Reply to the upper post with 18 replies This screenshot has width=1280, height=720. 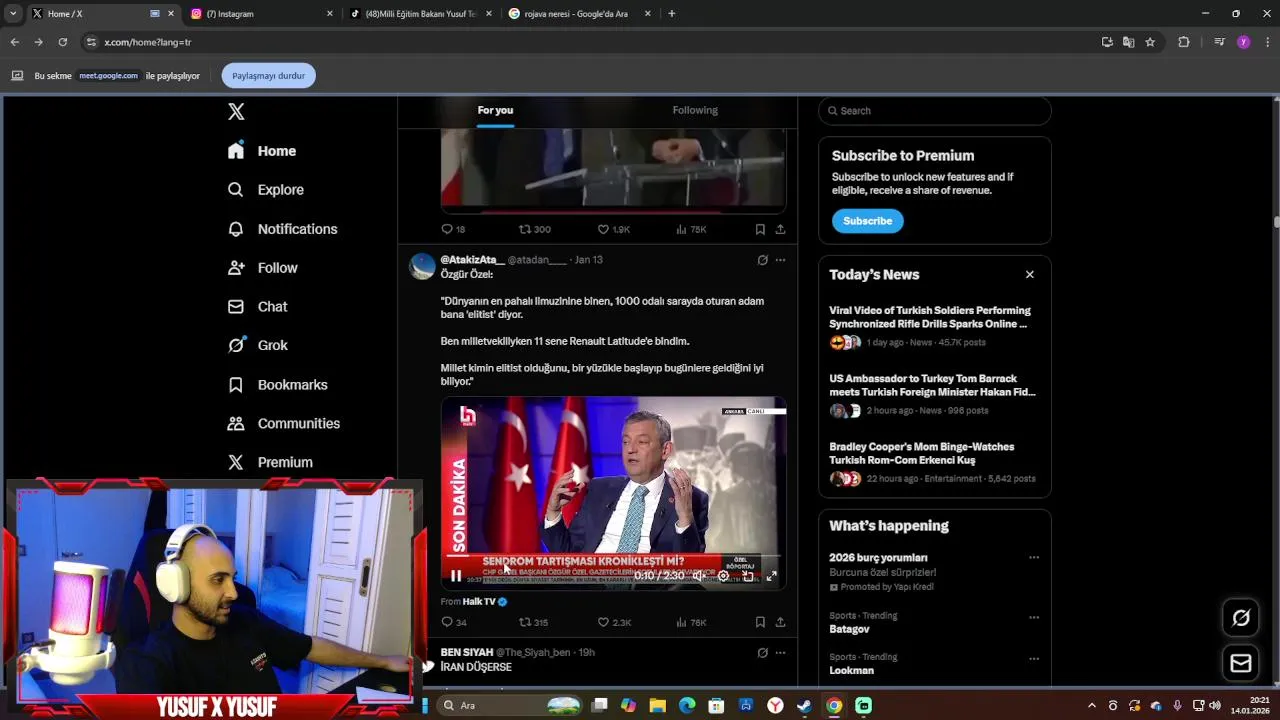pos(453,229)
